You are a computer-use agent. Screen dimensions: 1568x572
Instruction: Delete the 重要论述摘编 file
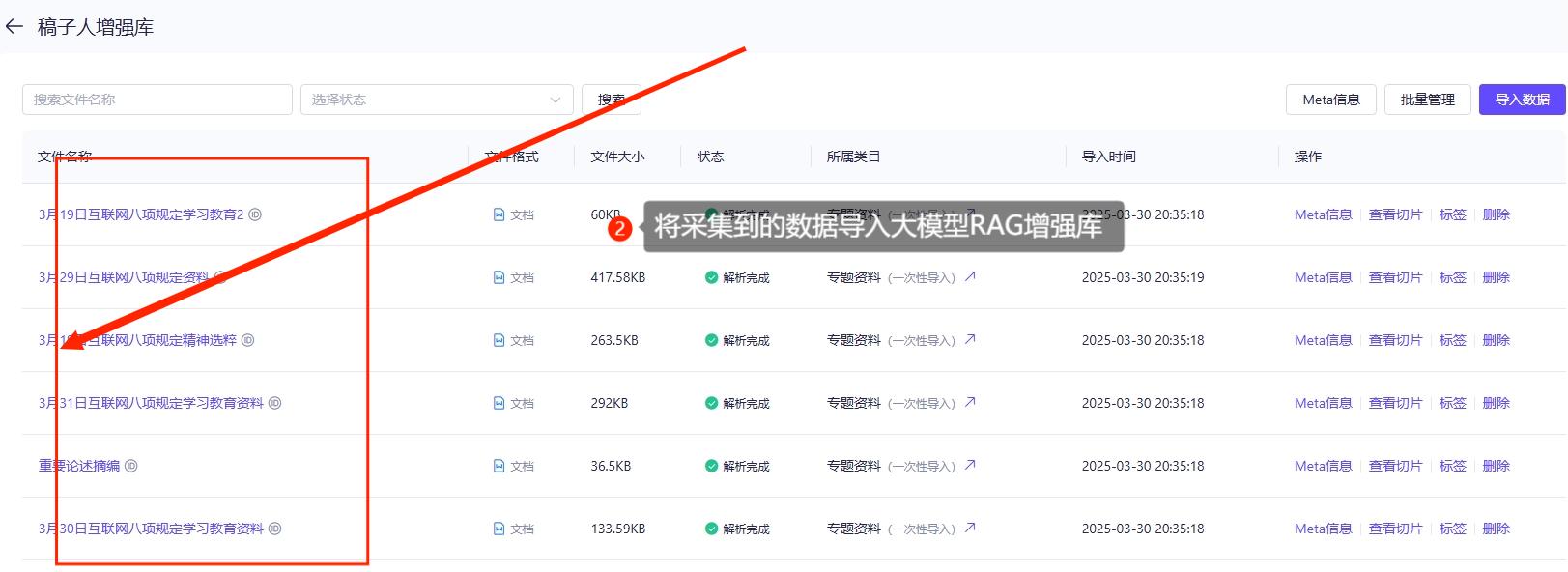(1497, 466)
